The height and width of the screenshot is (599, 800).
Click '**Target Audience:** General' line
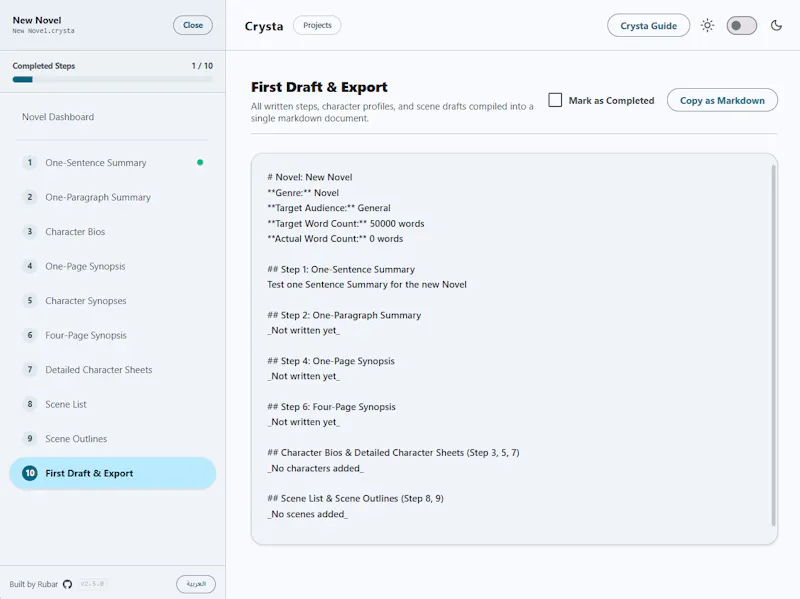tap(329, 208)
